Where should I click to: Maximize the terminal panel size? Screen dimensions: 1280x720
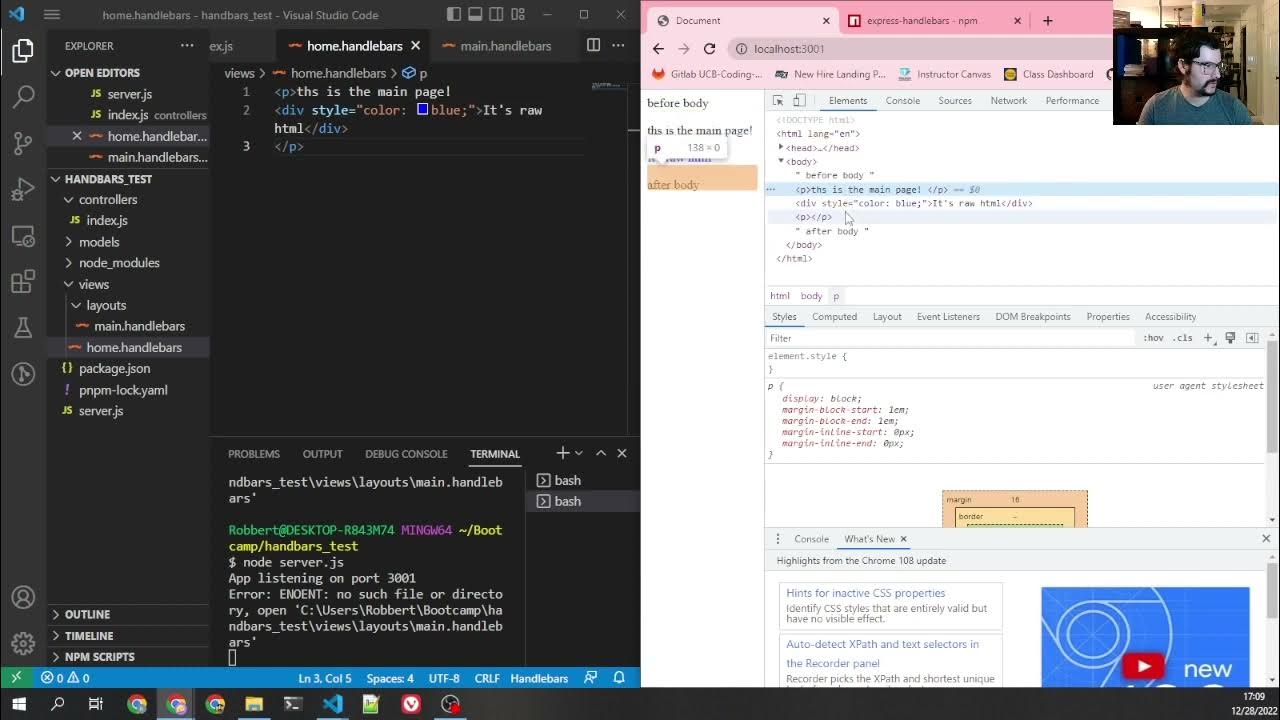[601, 453]
